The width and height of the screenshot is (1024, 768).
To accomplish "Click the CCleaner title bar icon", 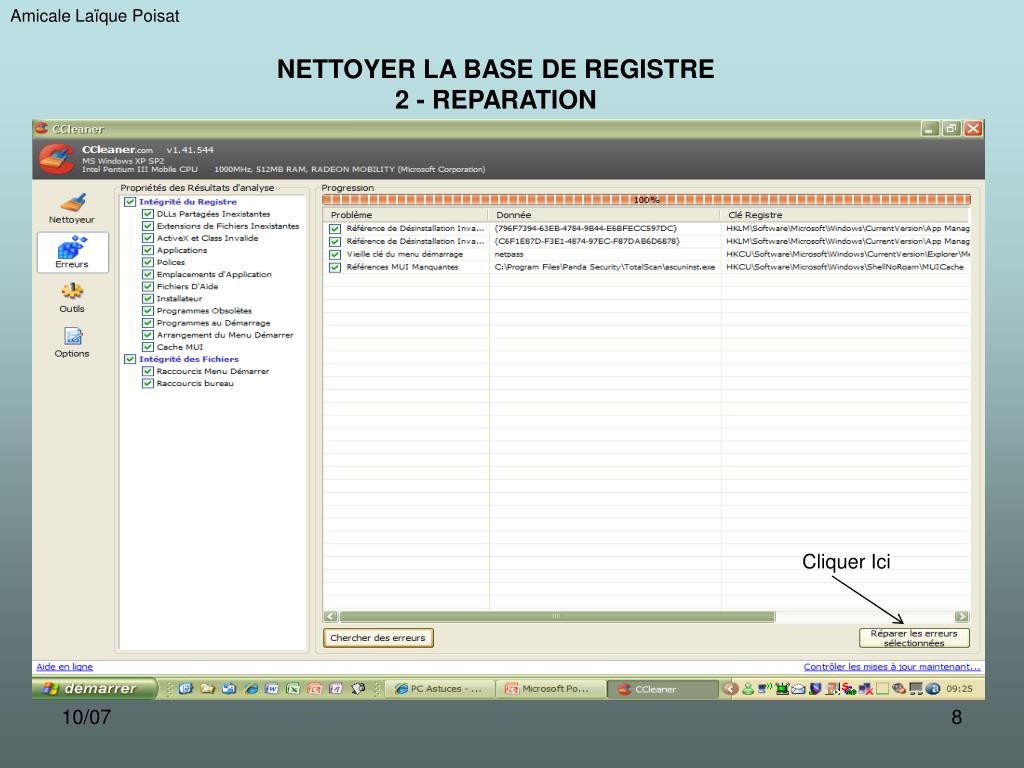I will point(41,128).
